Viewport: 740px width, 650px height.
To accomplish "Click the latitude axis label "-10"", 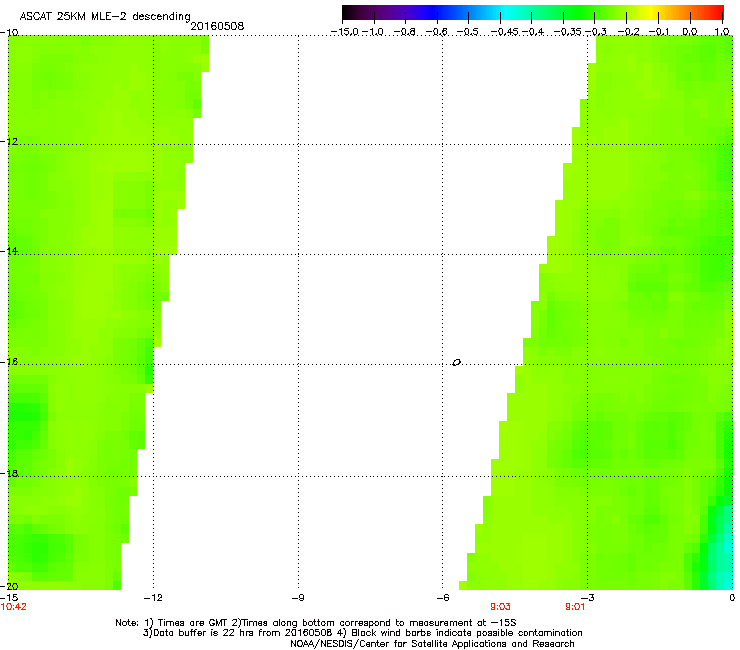I will 9,33.
